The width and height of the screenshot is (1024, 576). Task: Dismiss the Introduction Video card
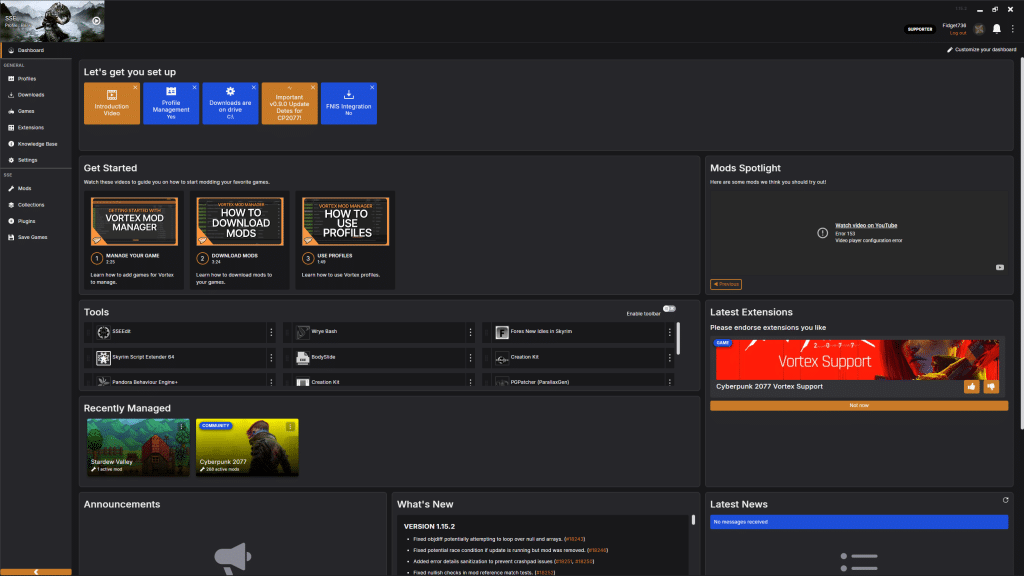tap(135, 88)
